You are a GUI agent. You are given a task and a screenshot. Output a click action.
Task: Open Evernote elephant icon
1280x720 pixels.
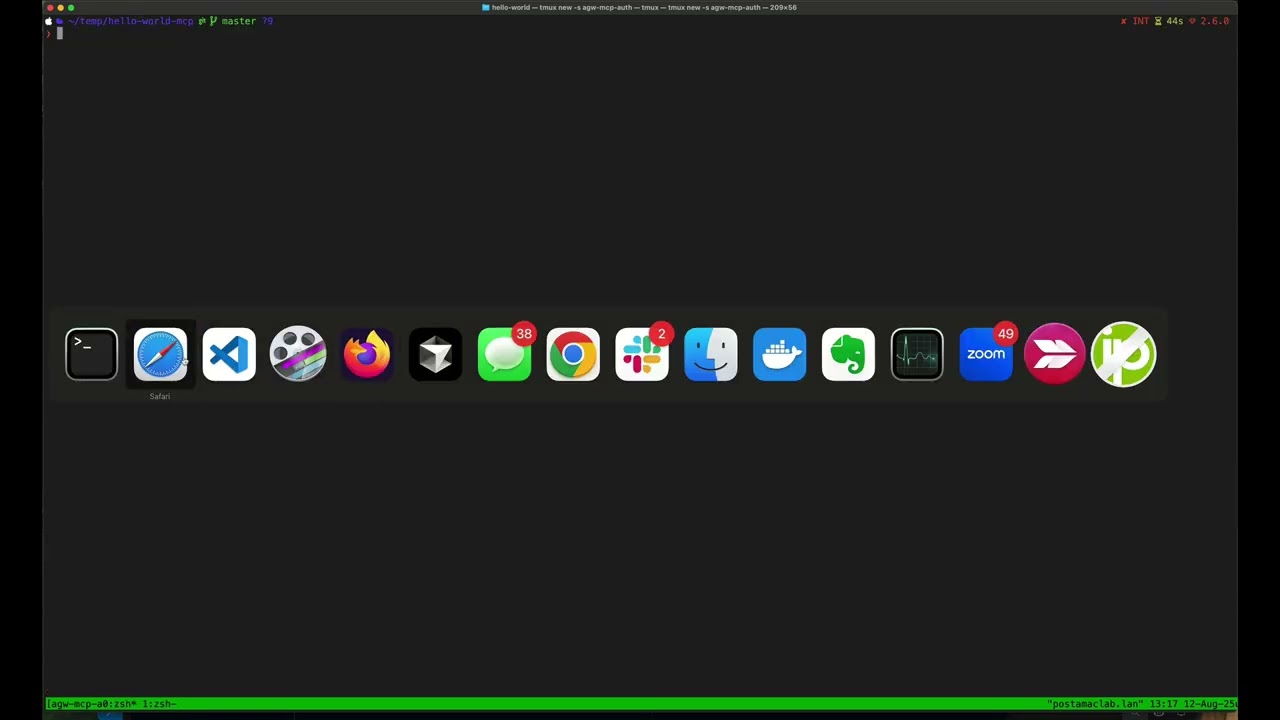point(848,354)
